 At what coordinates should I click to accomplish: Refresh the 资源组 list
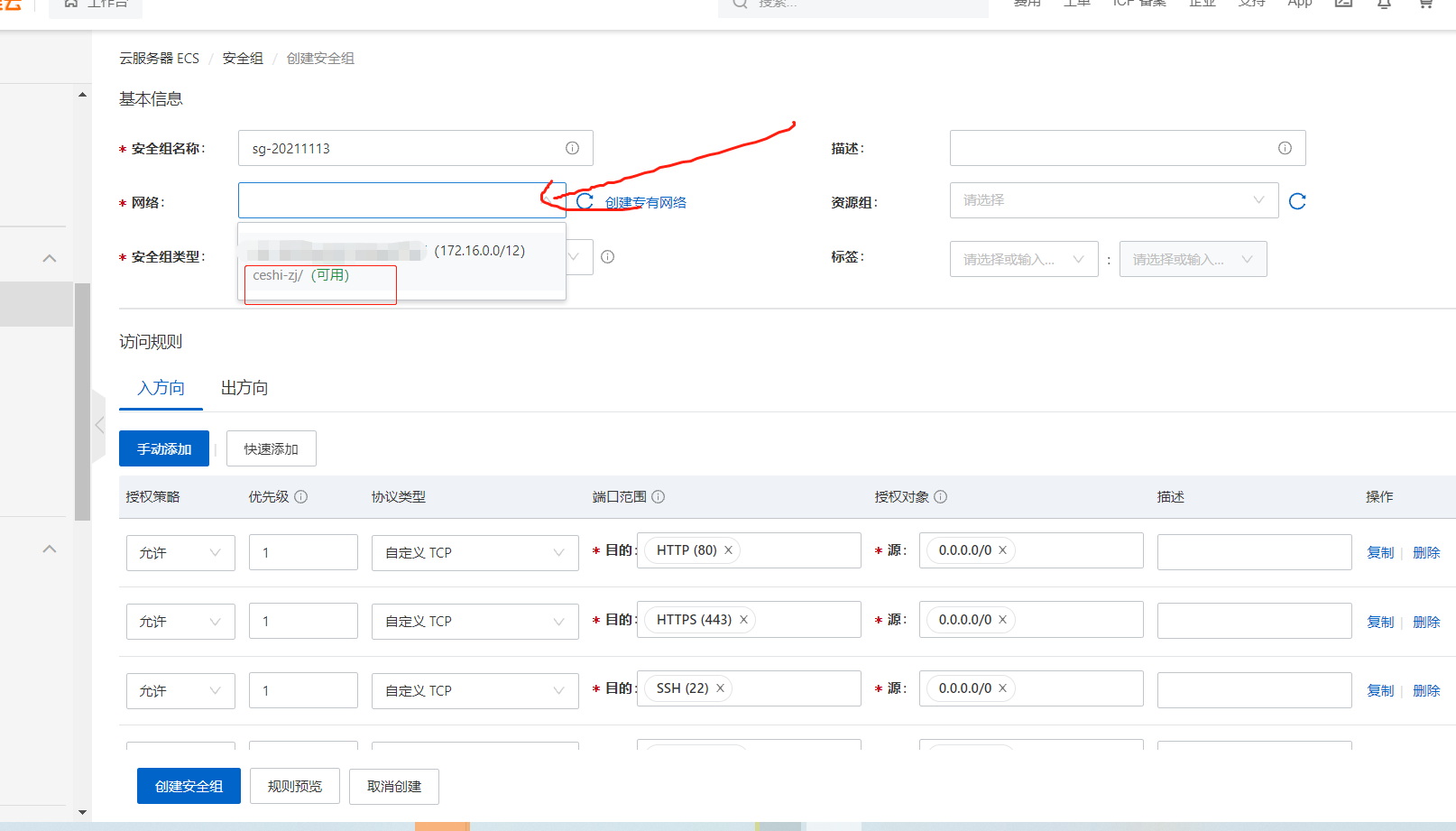pos(1297,201)
